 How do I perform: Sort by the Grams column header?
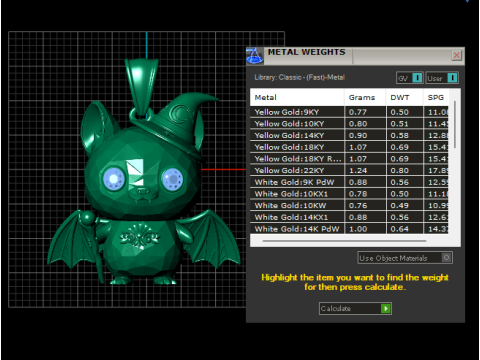365,97
